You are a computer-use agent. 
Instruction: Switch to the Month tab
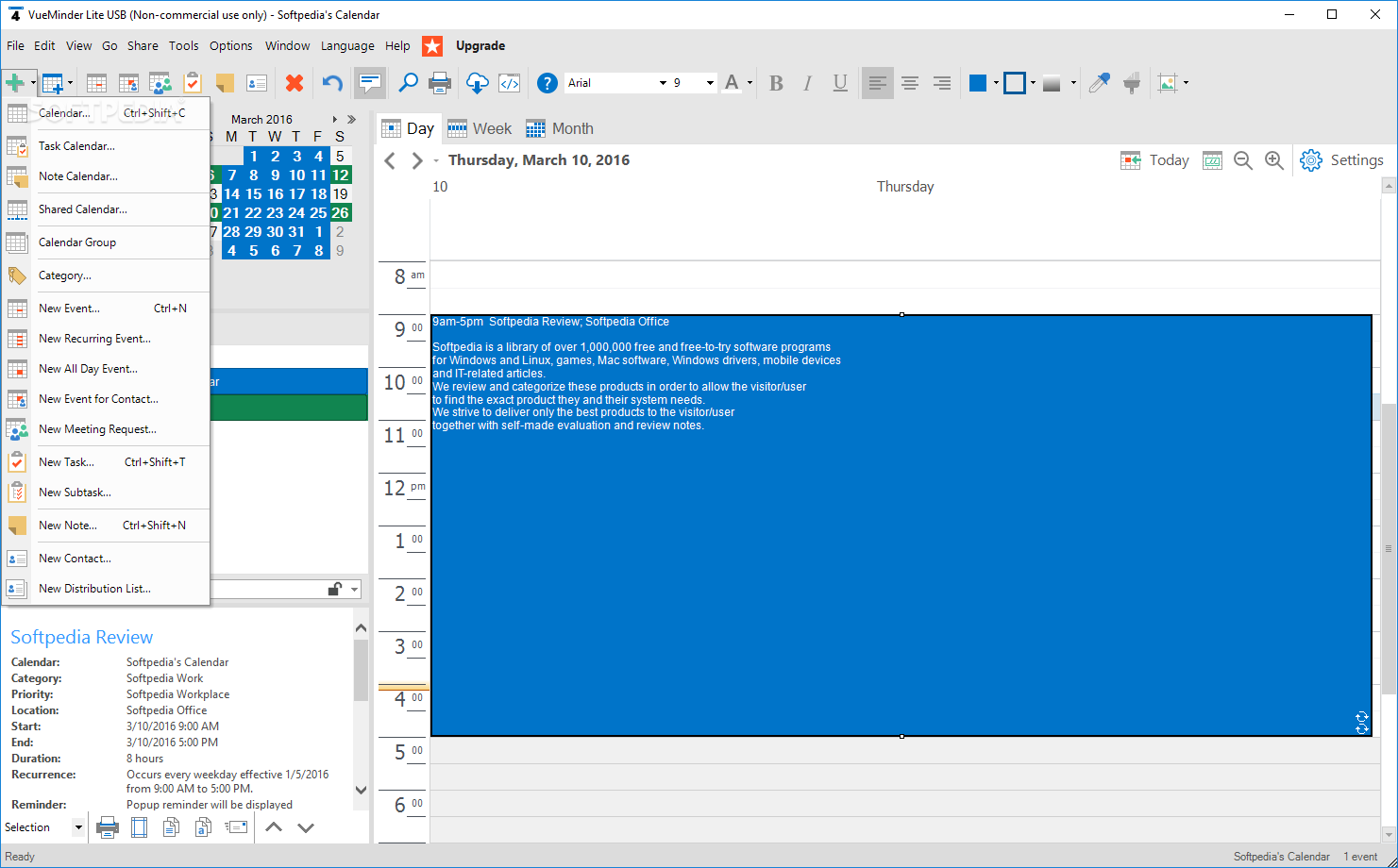click(560, 128)
